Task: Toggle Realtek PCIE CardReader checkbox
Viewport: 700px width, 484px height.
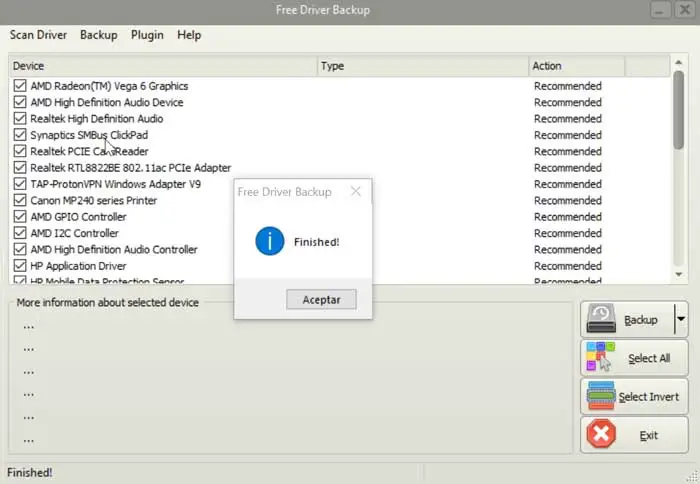Action: [x=20, y=151]
